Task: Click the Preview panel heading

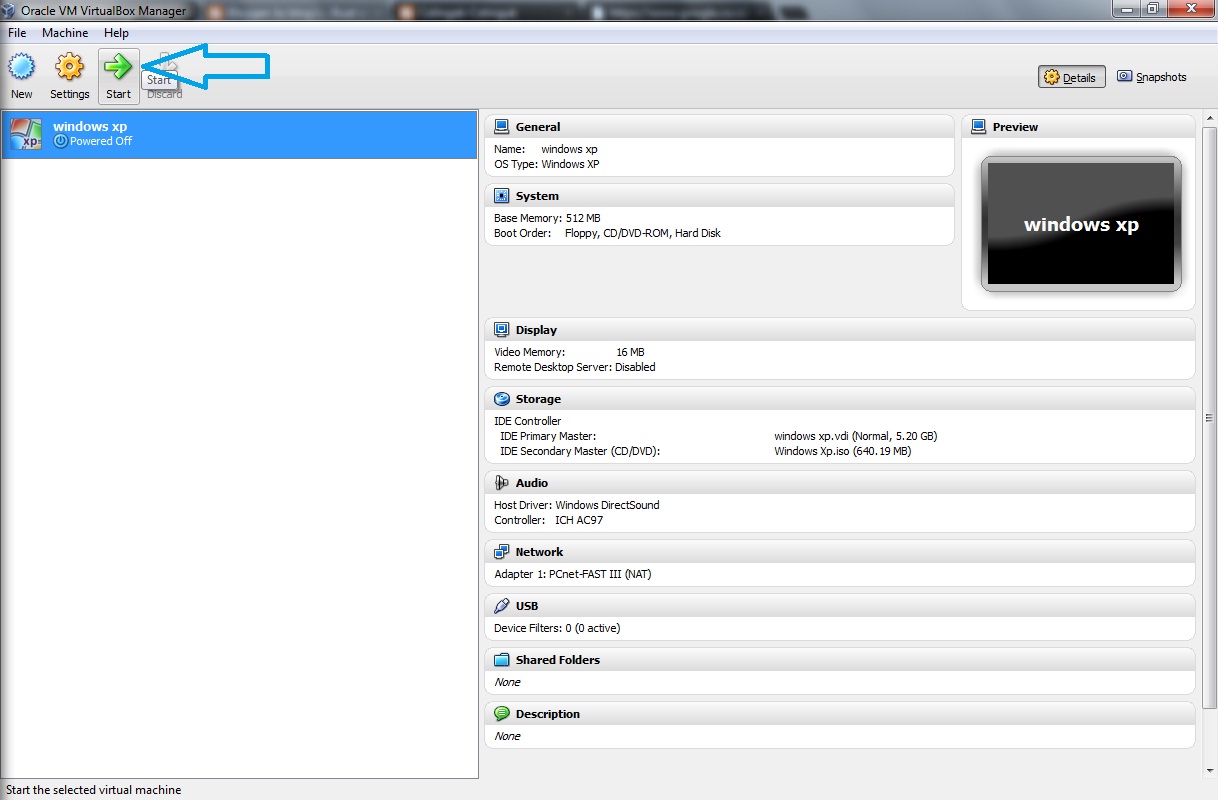Action: tap(1015, 127)
